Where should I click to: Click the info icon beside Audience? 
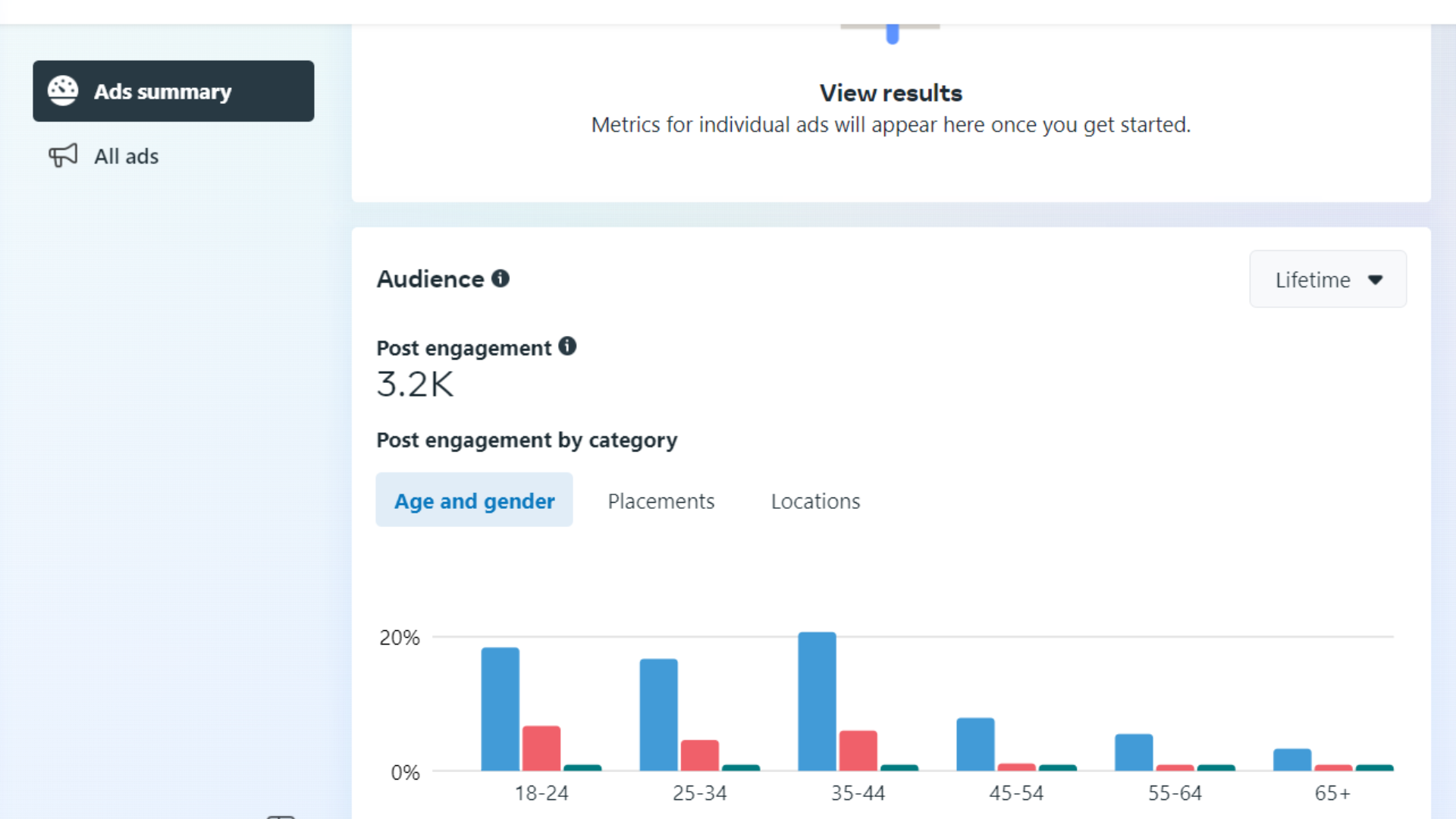(500, 278)
